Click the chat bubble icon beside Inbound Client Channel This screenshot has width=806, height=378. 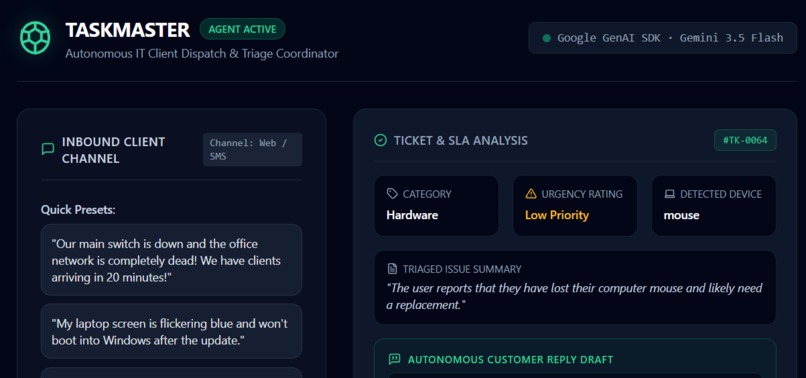(x=48, y=150)
